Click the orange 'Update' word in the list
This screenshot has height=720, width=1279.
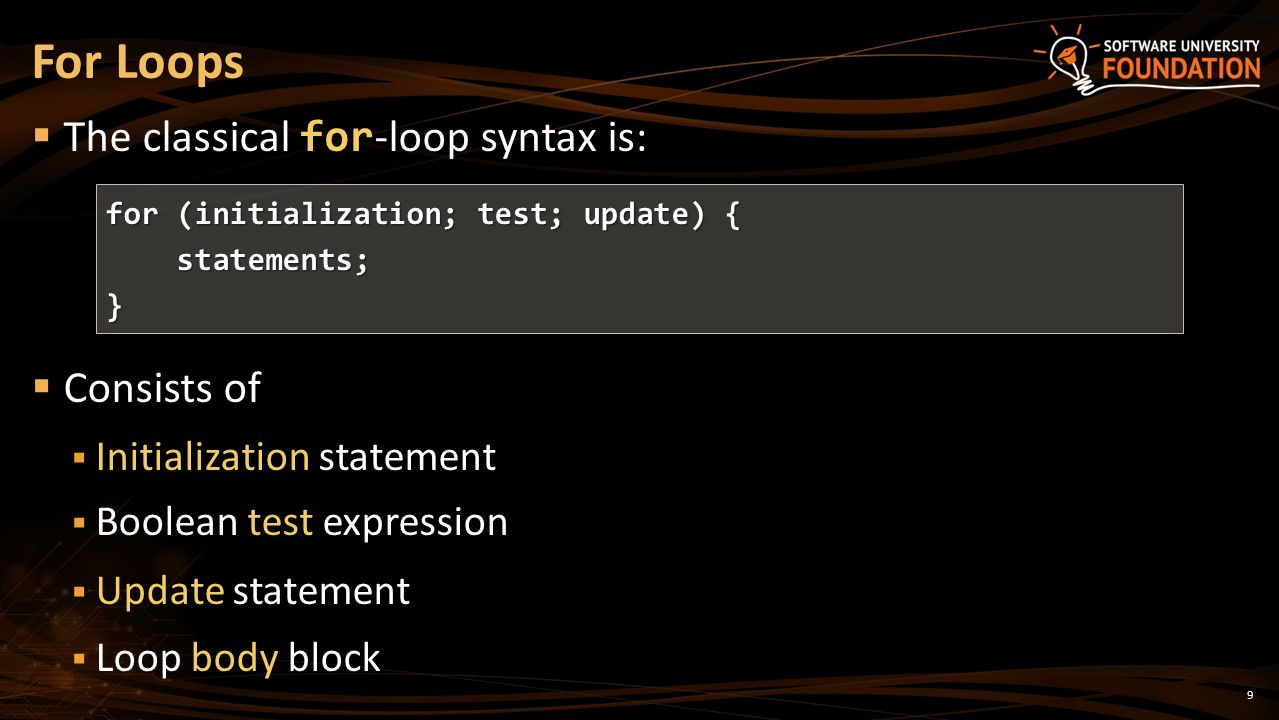[x=160, y=591]
